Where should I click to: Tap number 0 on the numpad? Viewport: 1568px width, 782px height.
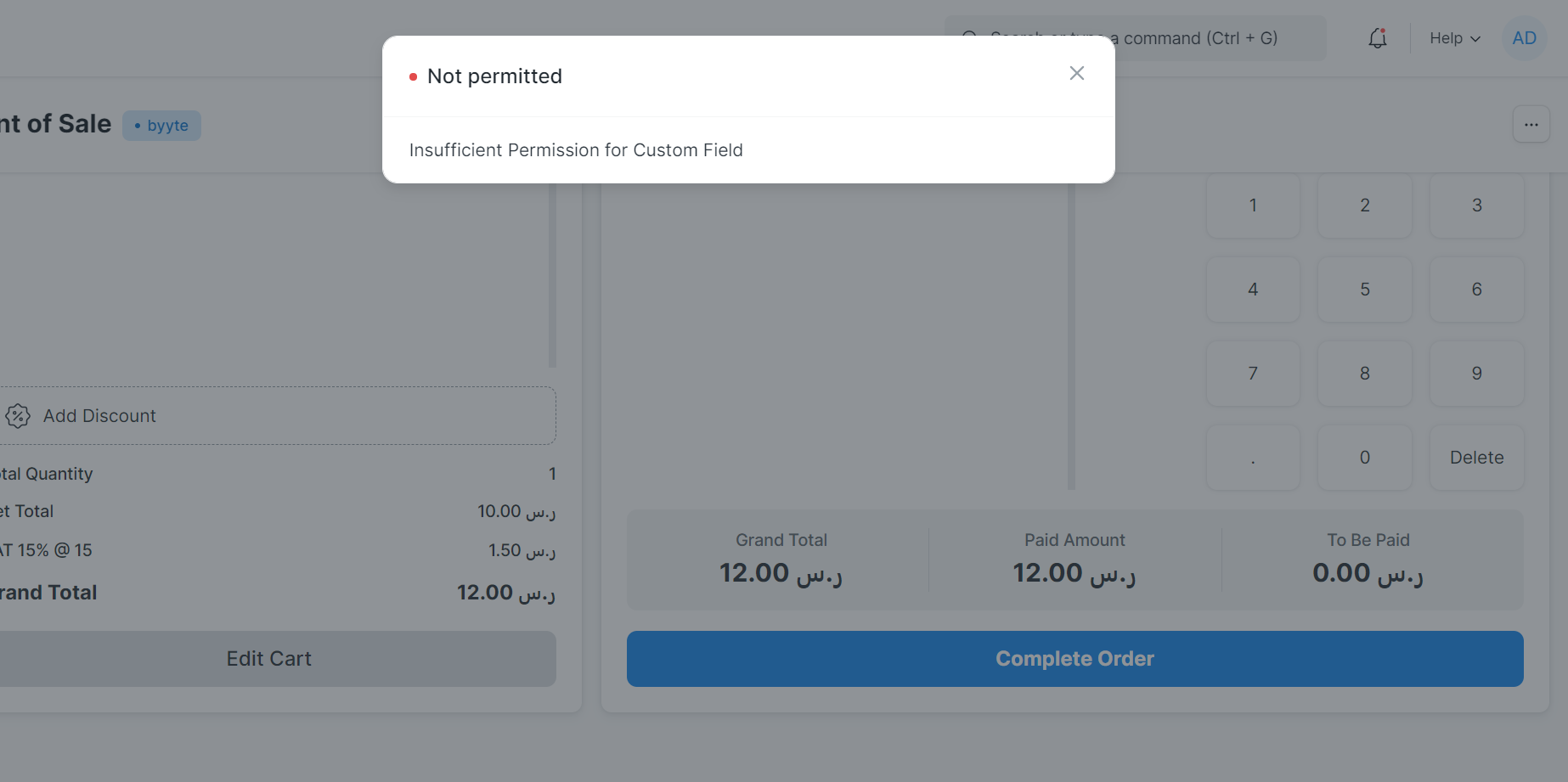tap(1365, 458)
